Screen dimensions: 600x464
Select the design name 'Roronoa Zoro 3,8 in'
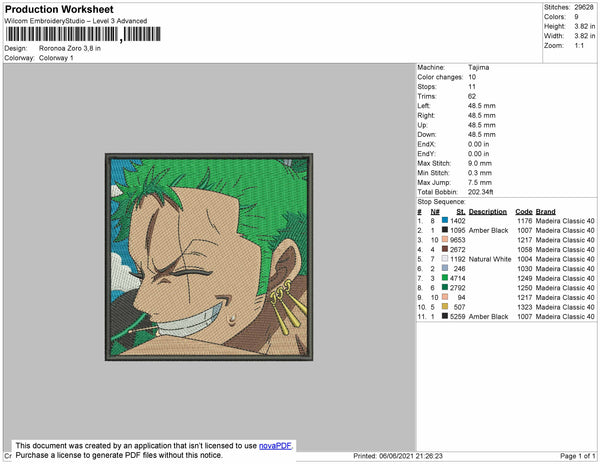70,49
